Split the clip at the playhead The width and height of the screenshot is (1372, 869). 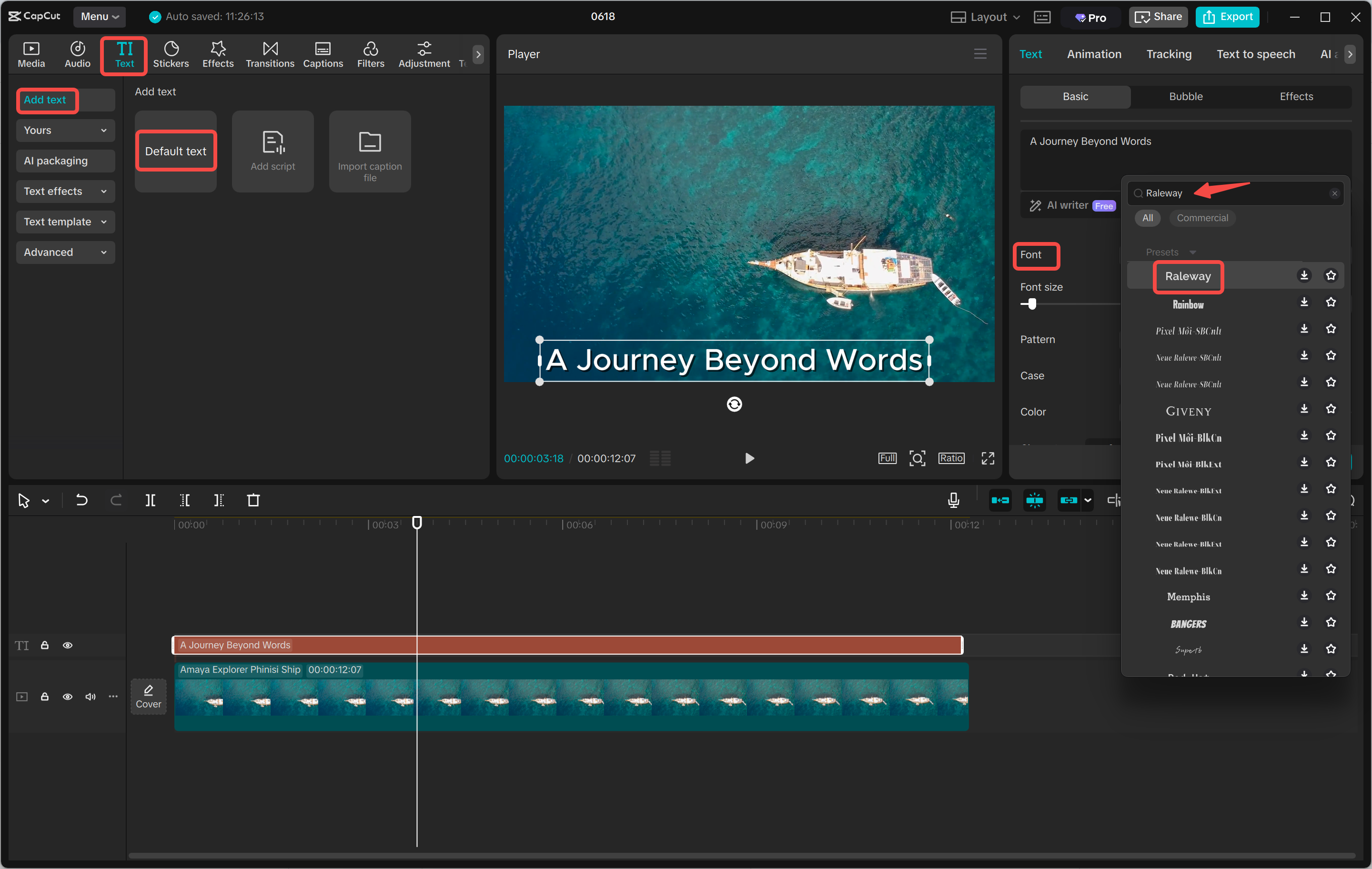point(151,500)
